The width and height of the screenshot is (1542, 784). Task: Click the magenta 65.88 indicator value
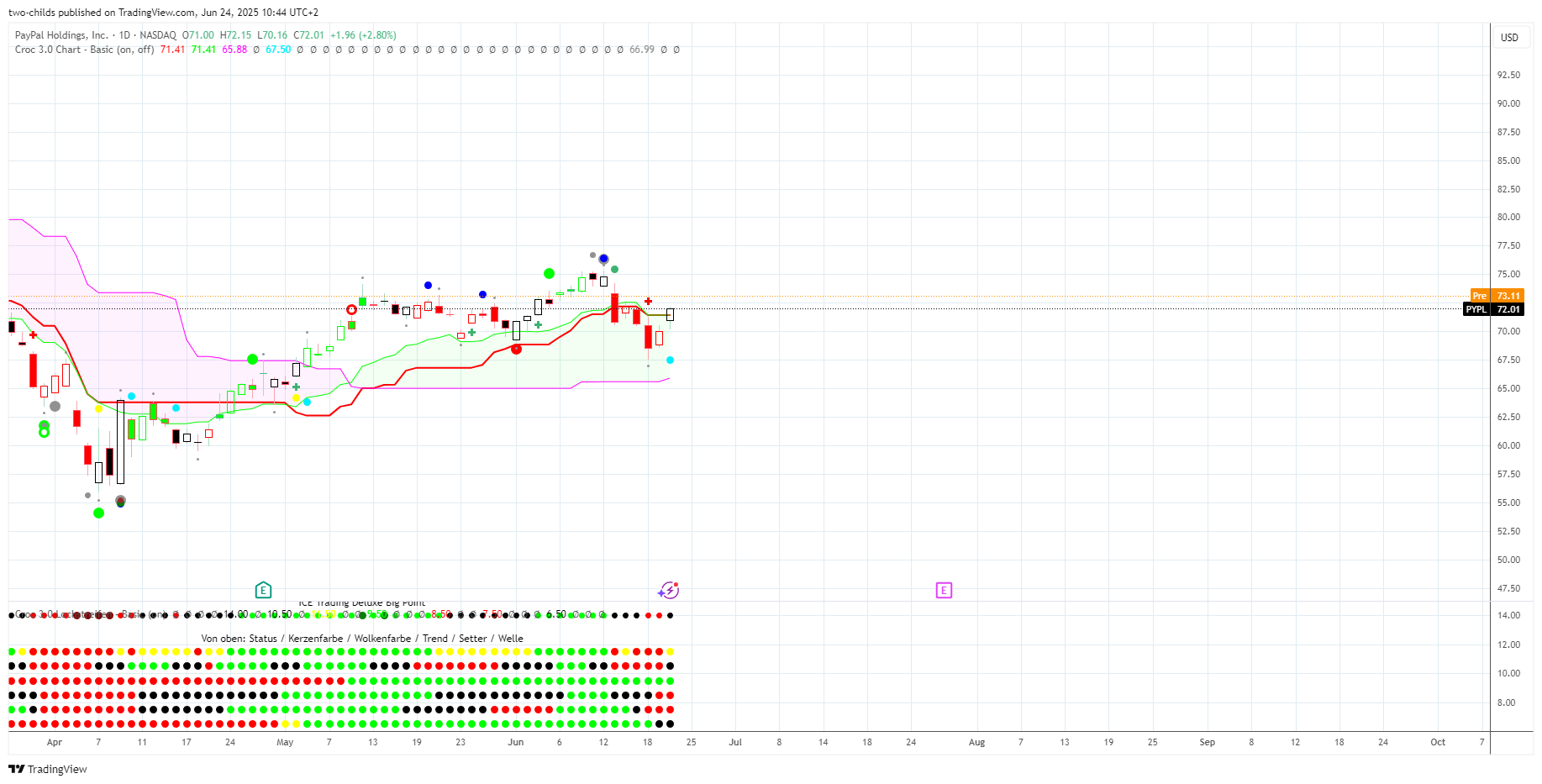(x=234, y=50)
